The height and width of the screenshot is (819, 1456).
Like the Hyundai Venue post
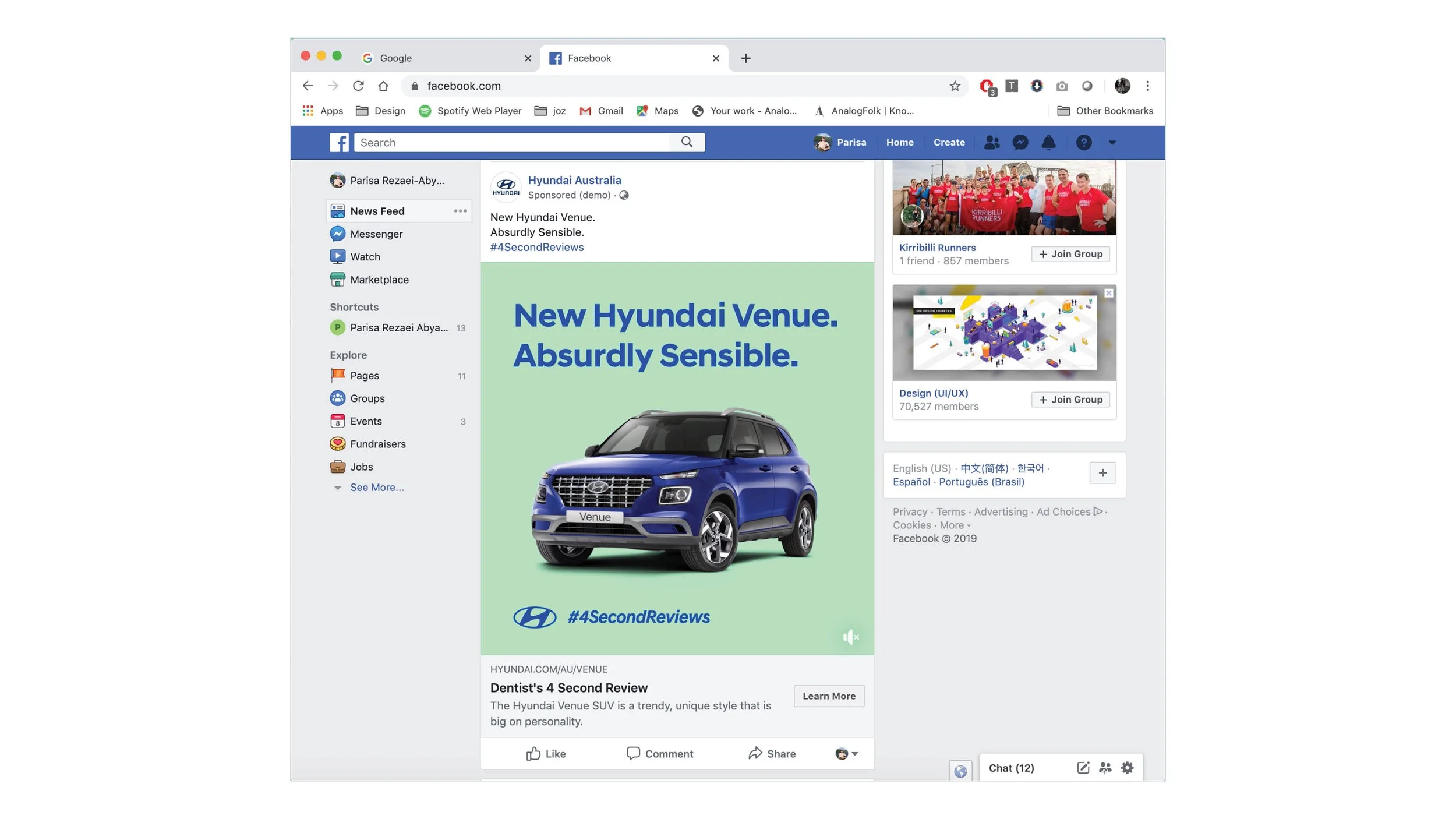(x=546, y=754)
